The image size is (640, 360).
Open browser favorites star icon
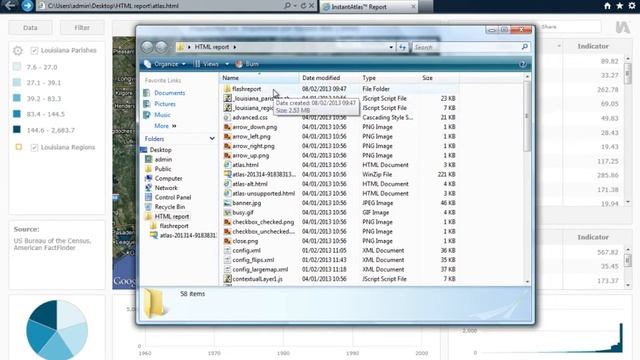coord(620,6)
